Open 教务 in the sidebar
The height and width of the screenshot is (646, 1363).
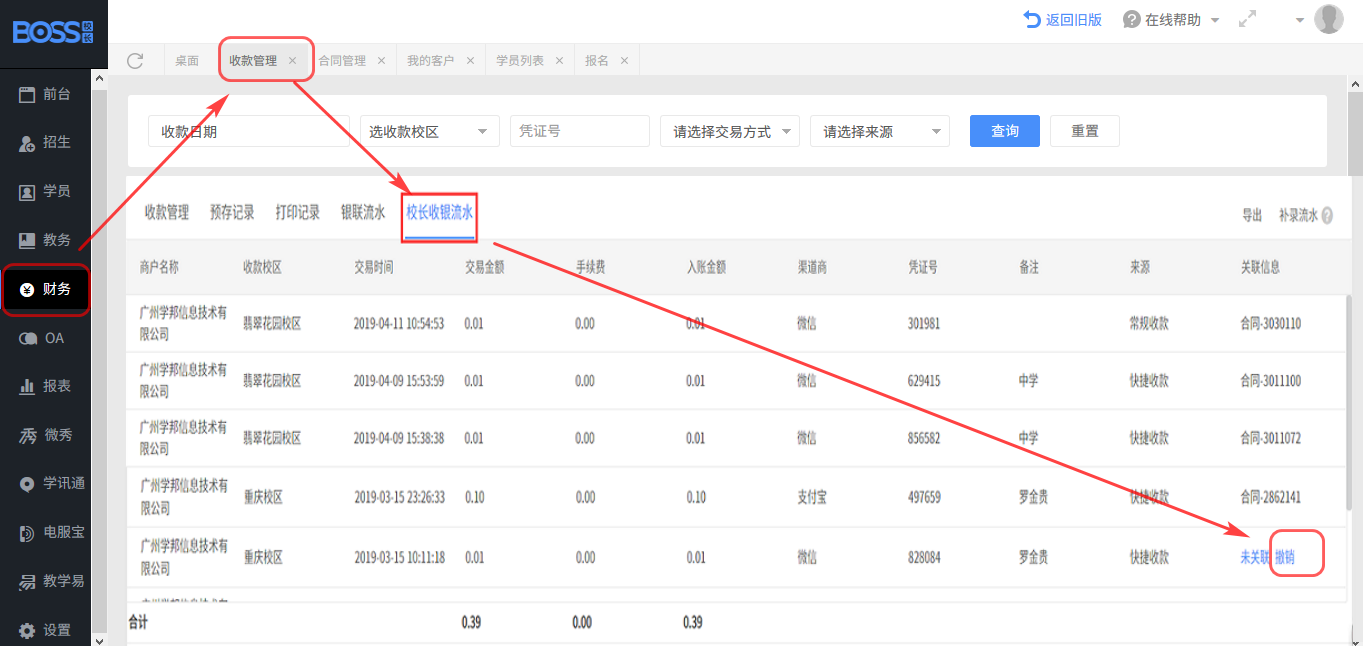[x=45, y=240]
